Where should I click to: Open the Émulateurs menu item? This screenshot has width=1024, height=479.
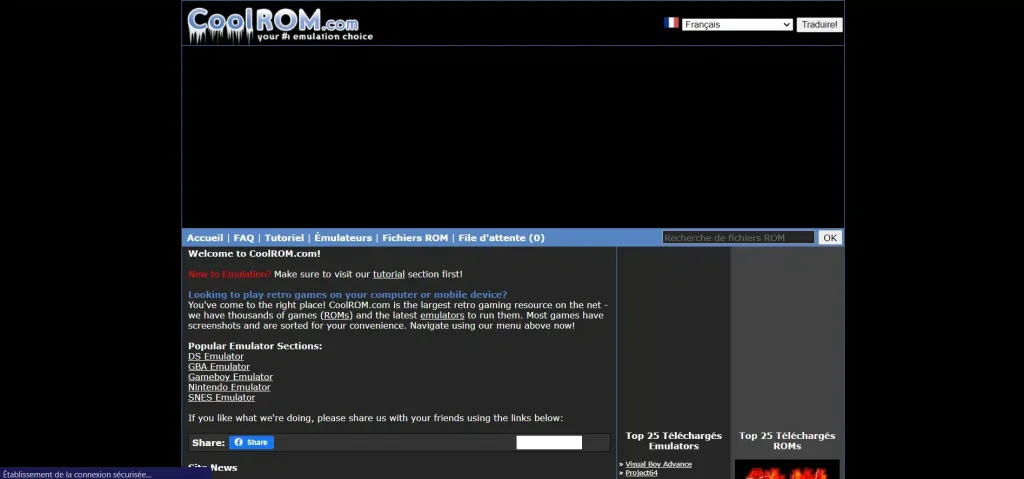[343, 238]
